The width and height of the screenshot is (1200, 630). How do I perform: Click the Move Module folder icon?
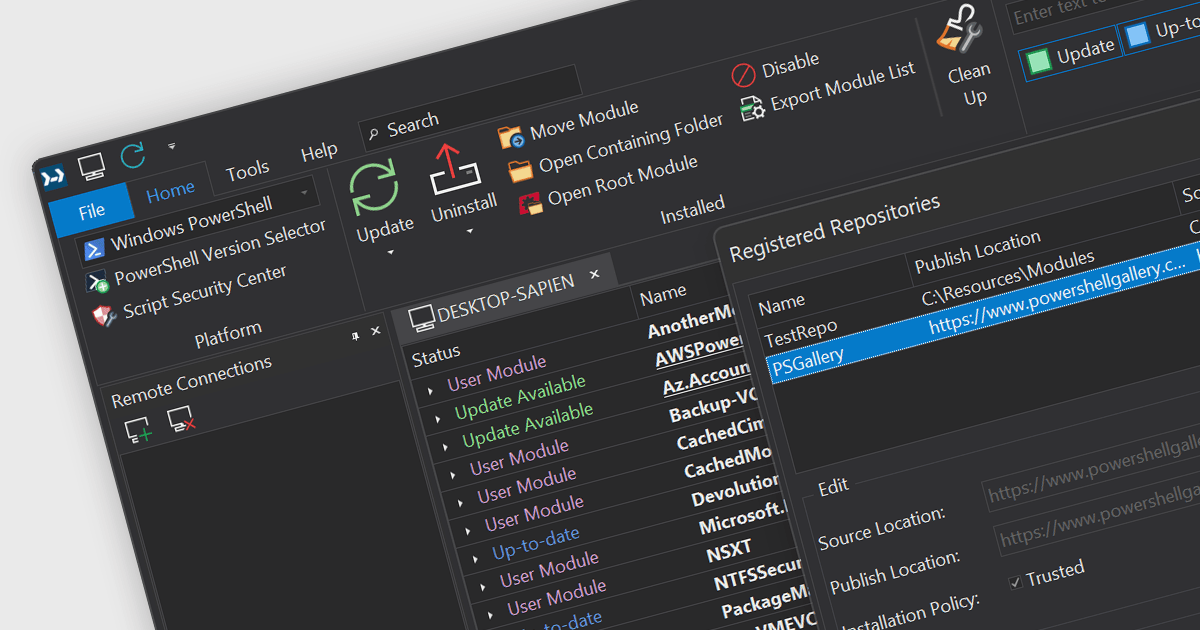[x=511, y=137]
